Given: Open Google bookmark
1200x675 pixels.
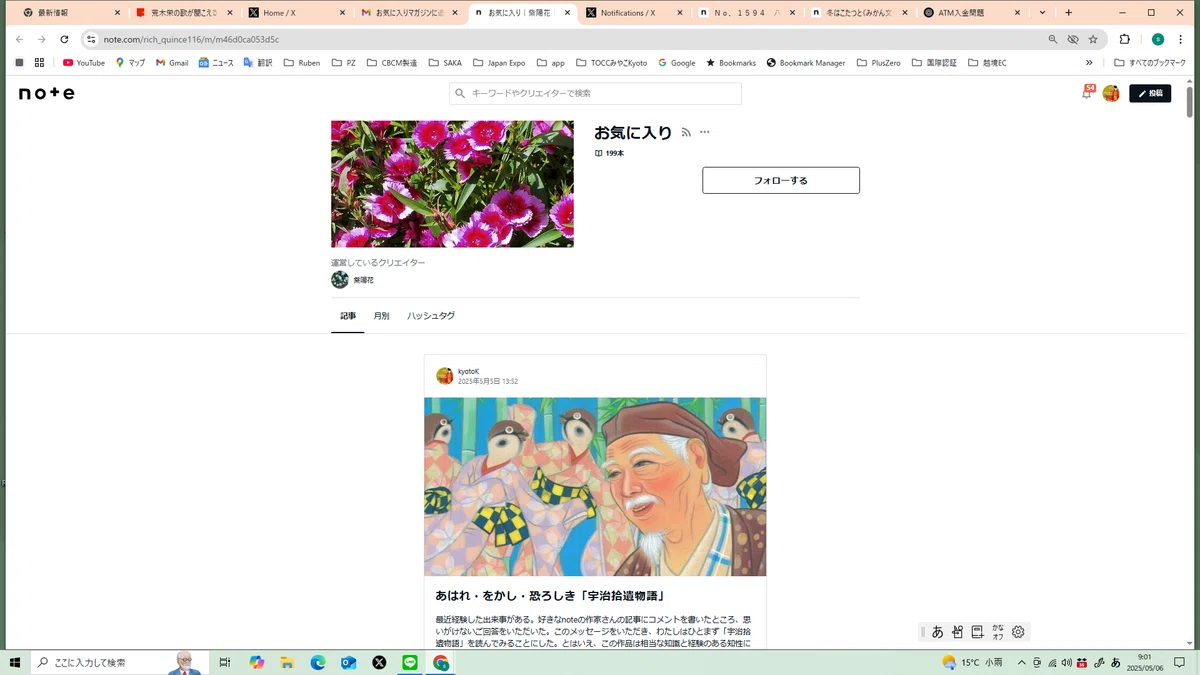Looking at the screenshot, I should pyautogui.click(x=677, y=62).
